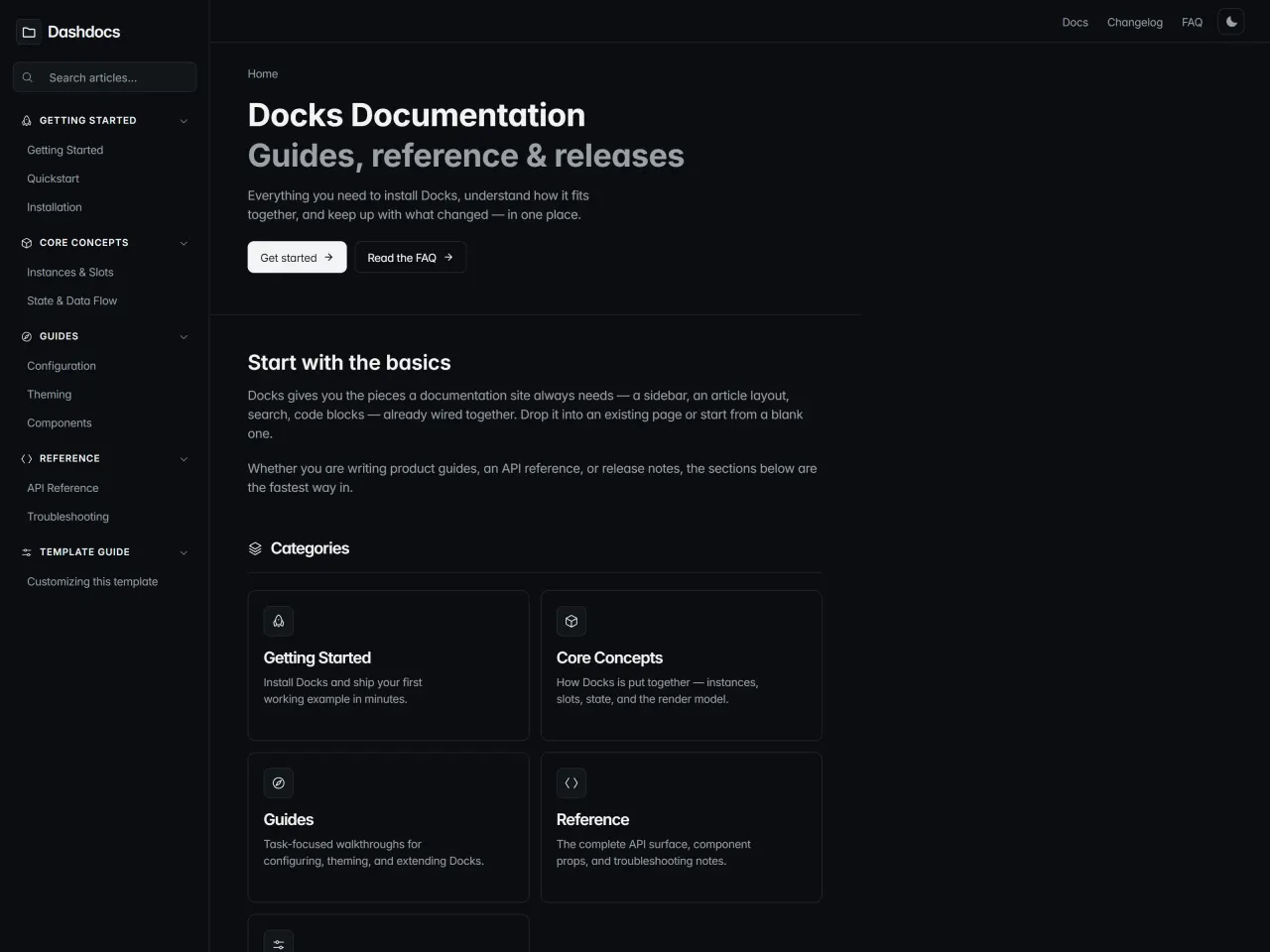Click the compass icon beside GUIDES
Screen dimensions: 1270x952
click(27, 337)
